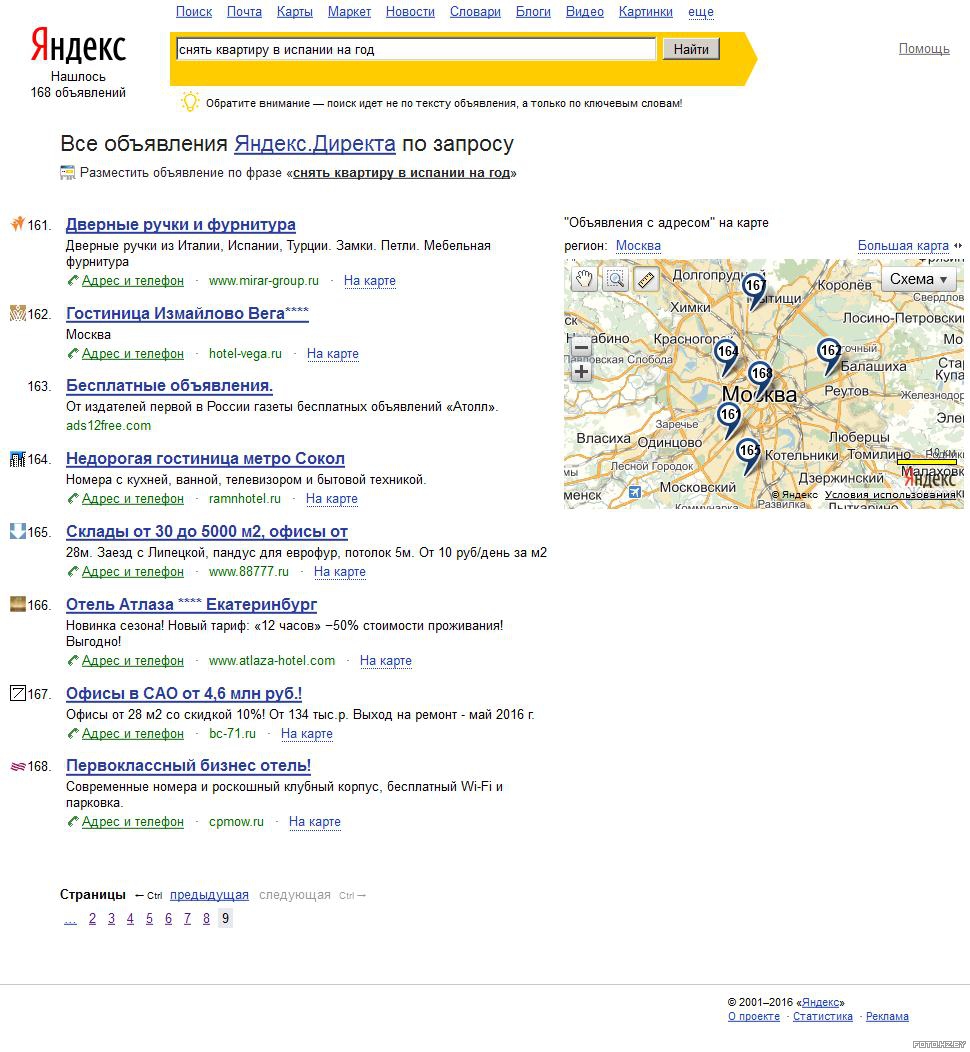
Task: Show hotel-vega.ru ad На карте
Action: click(x=333, y=354)
